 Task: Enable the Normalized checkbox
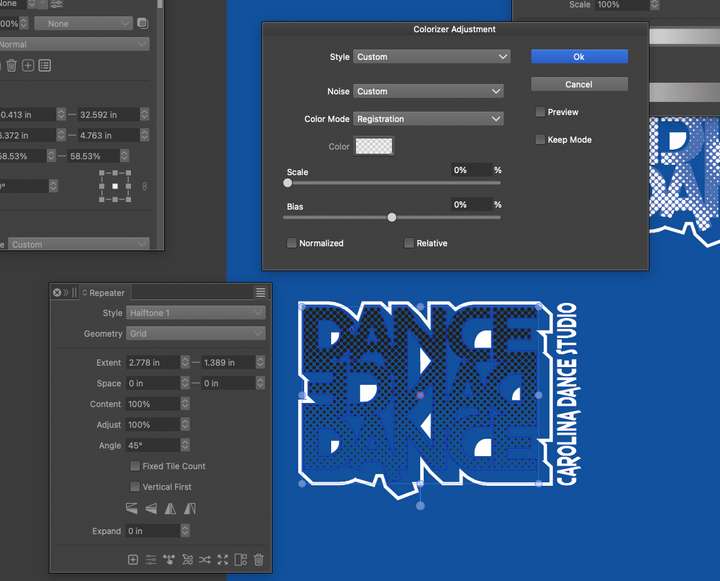[x=292, y=243]
